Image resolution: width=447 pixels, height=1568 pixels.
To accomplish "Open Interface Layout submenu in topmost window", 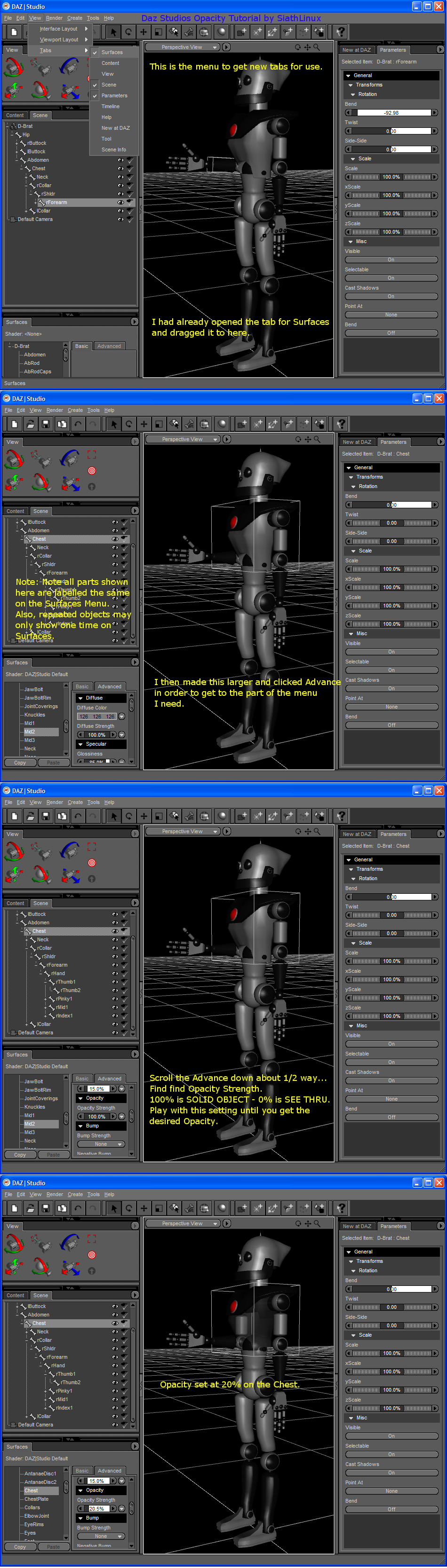I will 59,29.
